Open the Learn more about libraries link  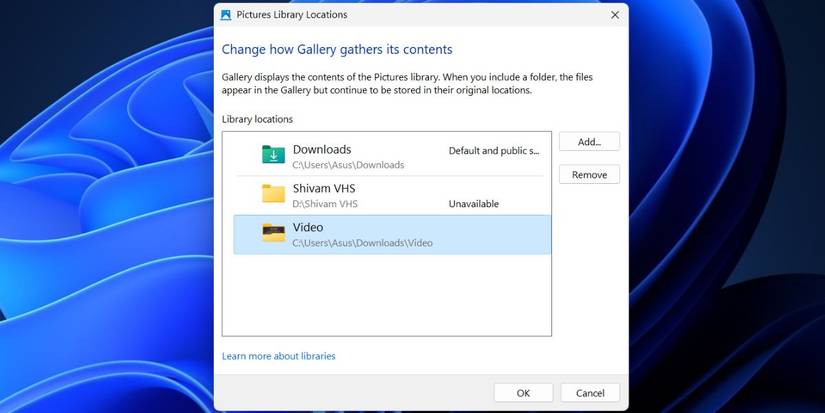[x=278, y=356]
